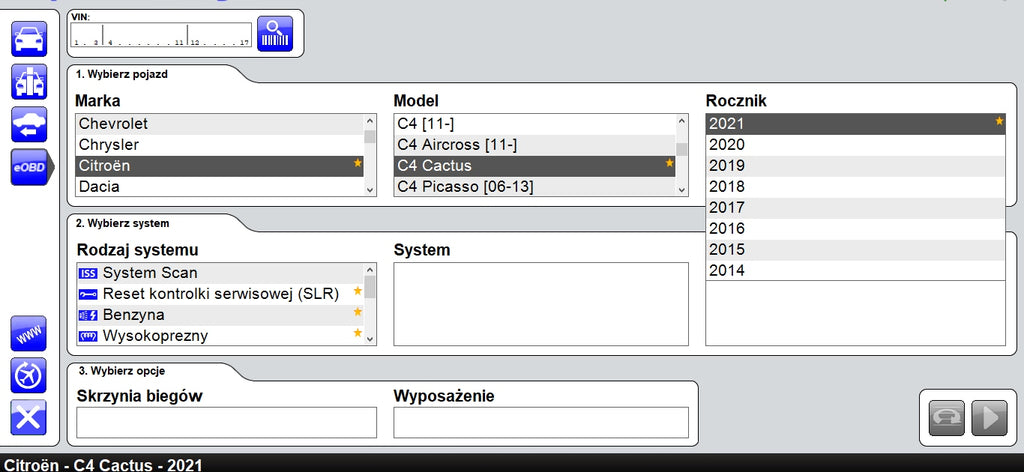Click the VIN barcode search icon
1024x472 pixels.
(275, 34)
